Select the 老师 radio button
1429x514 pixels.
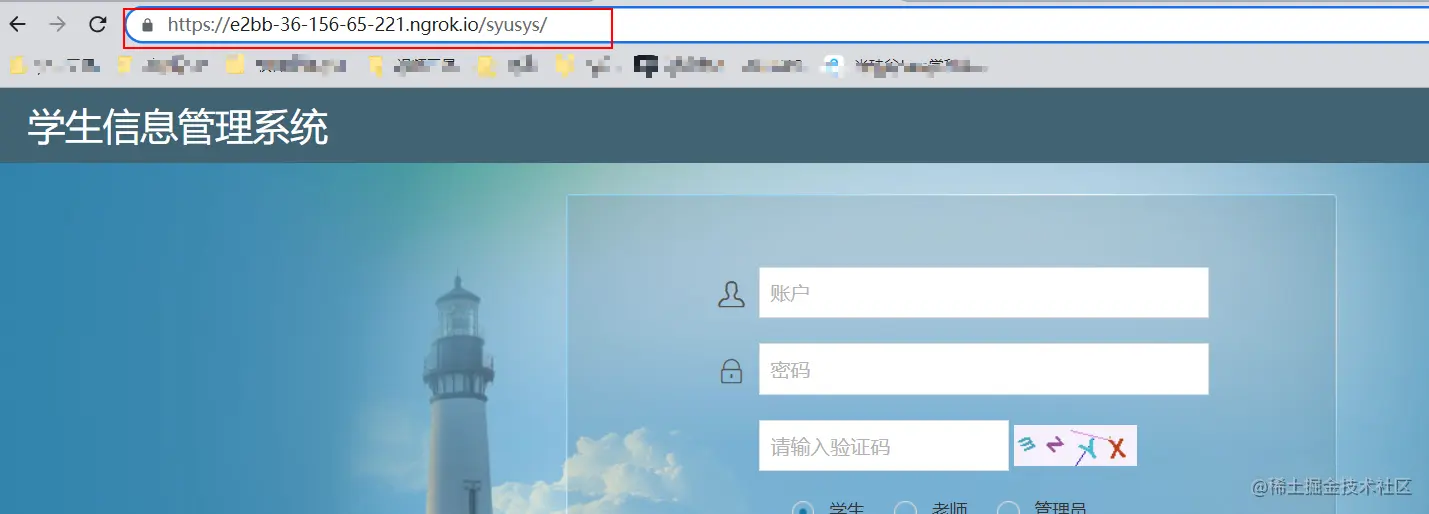click(x=904, y=510)
